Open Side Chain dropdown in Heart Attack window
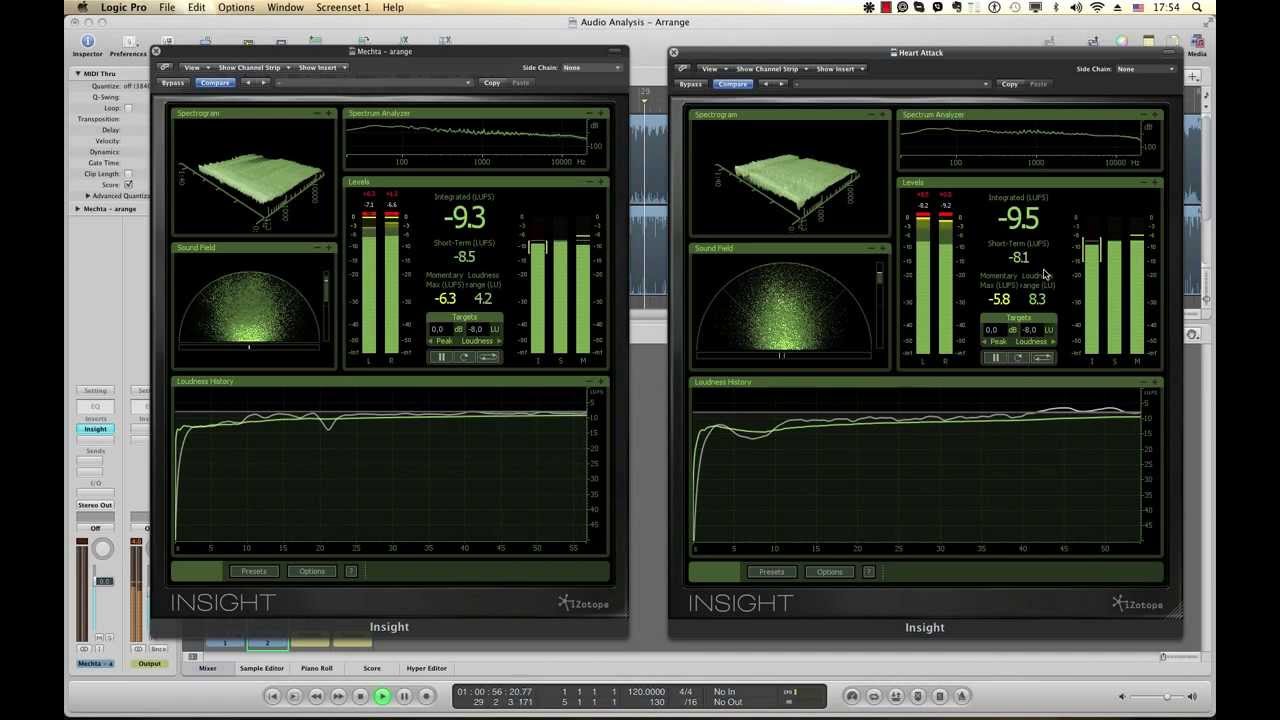1280x720 pixels. (1145, 69)
